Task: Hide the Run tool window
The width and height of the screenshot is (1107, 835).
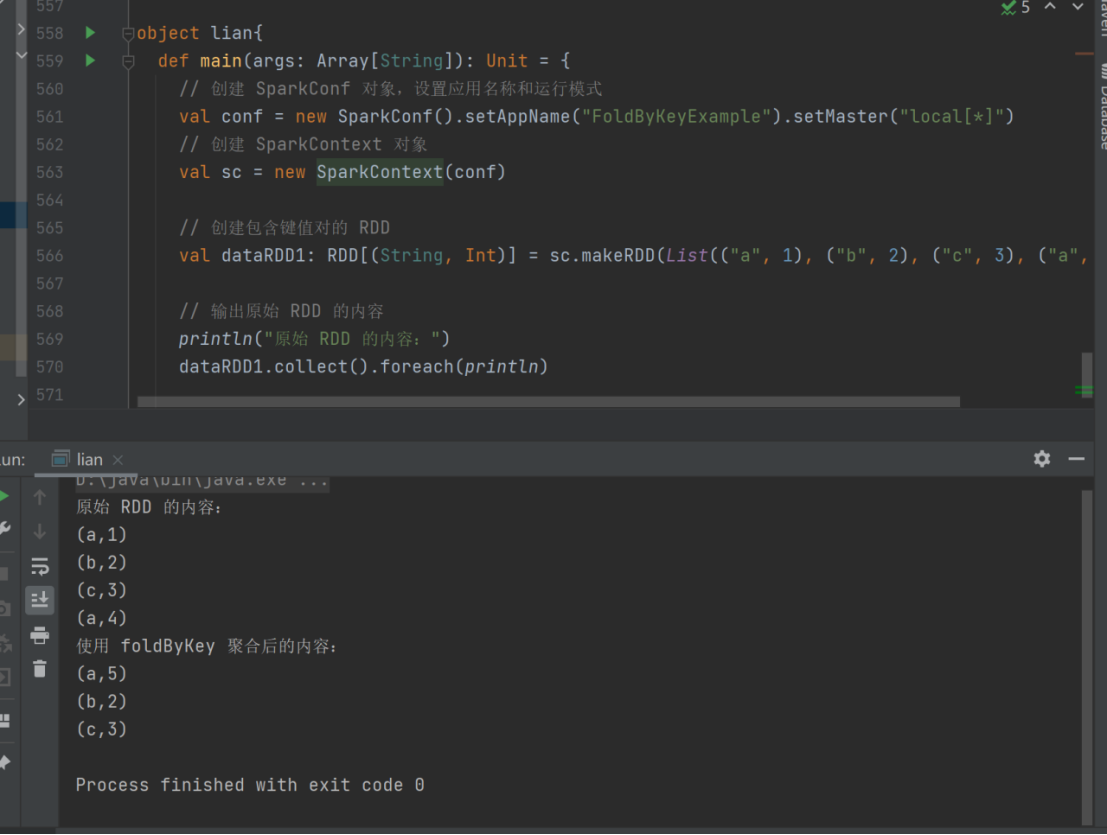Action: click(x=1076, y=459)
